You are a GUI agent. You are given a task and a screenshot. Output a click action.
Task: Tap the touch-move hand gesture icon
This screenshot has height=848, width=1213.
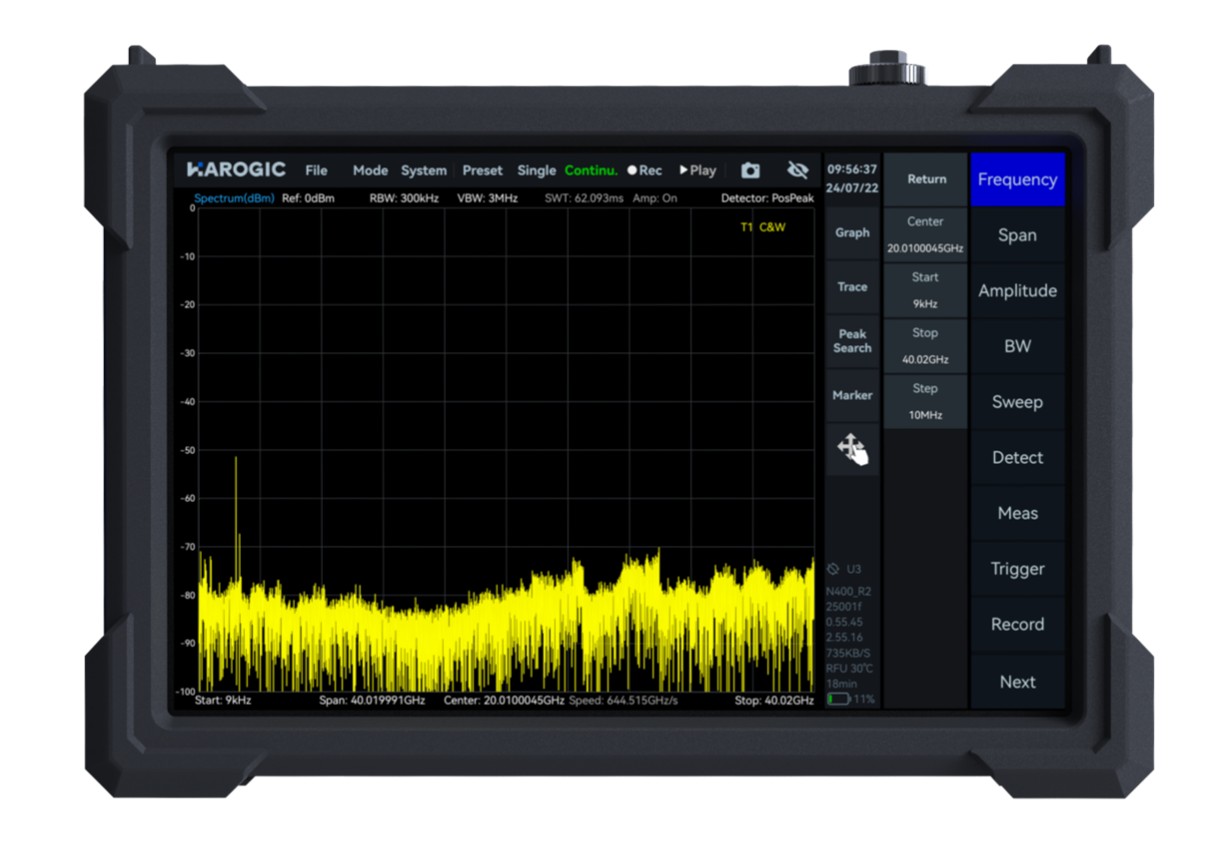click(x=852, y=450)
